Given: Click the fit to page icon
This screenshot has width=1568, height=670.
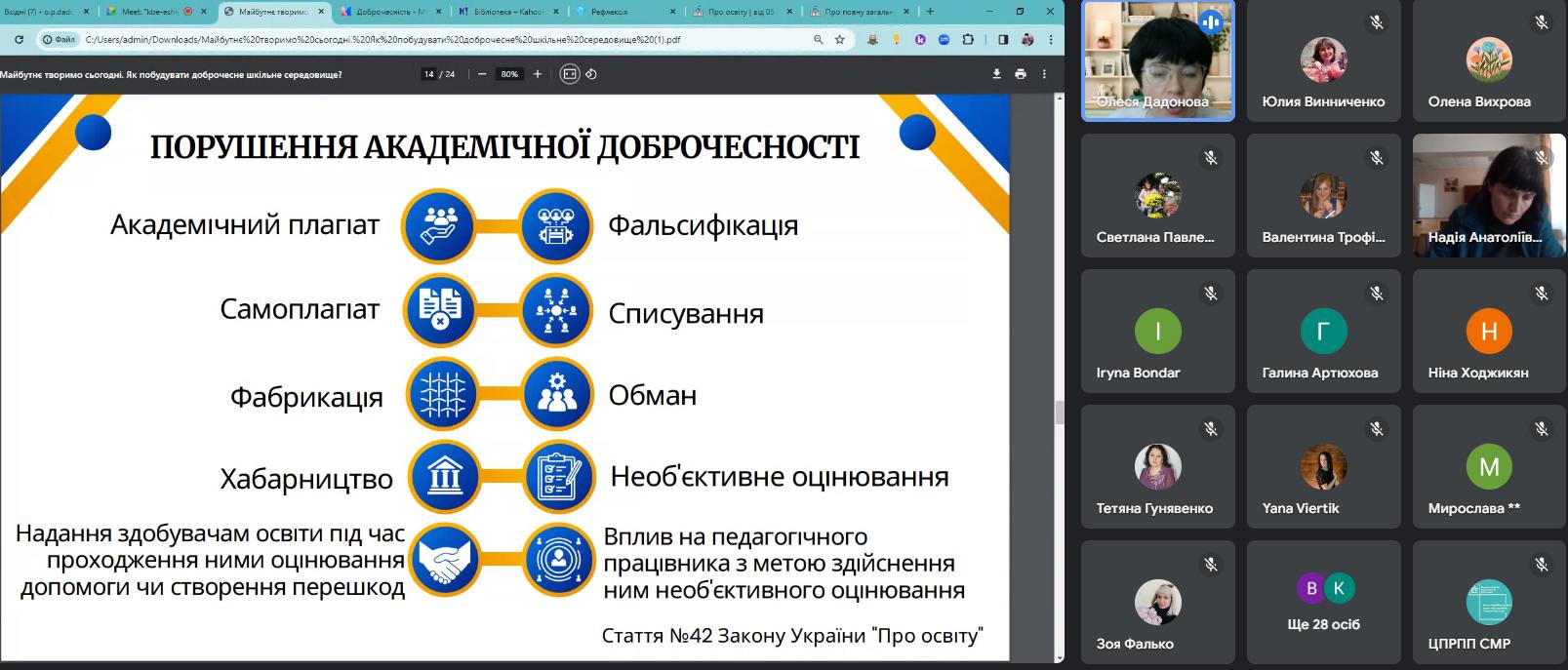Looking at the screenshot, I should point(570,74).
